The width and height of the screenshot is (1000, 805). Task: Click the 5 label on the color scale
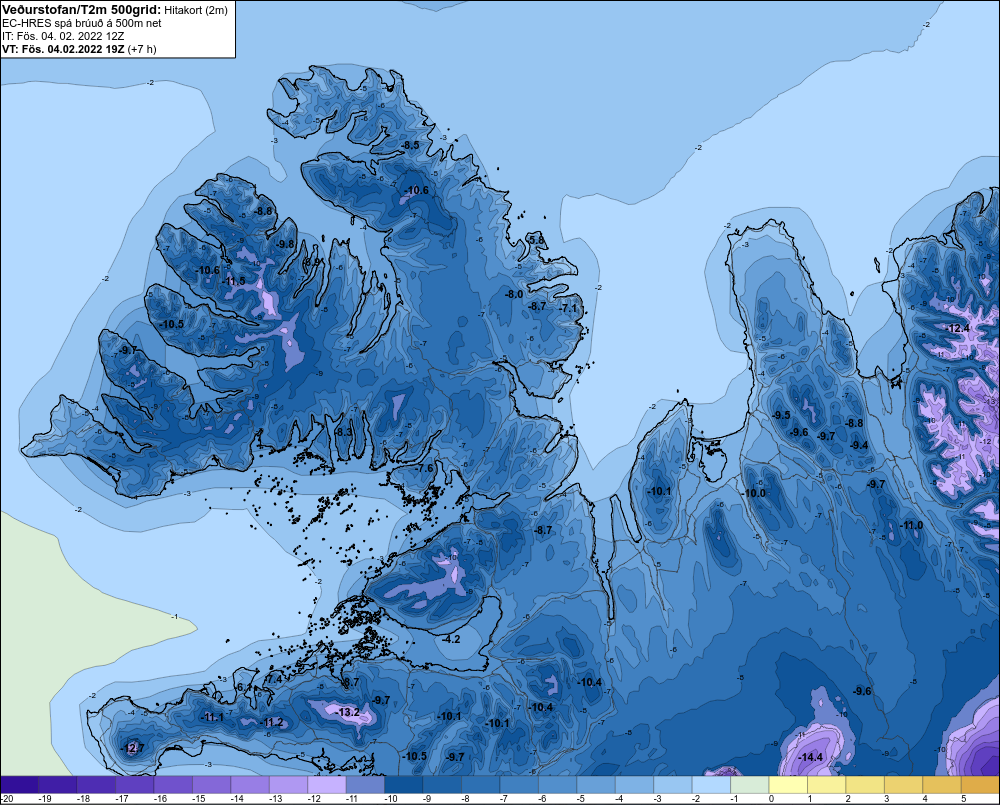tap(964, 799)
